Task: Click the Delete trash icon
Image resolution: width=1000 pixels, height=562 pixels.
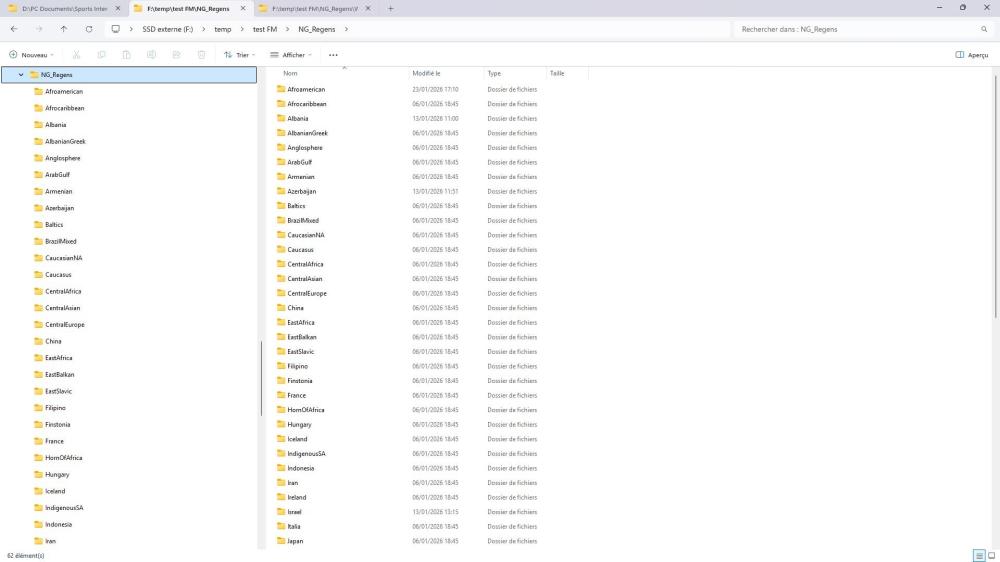Action: [202, 55]
